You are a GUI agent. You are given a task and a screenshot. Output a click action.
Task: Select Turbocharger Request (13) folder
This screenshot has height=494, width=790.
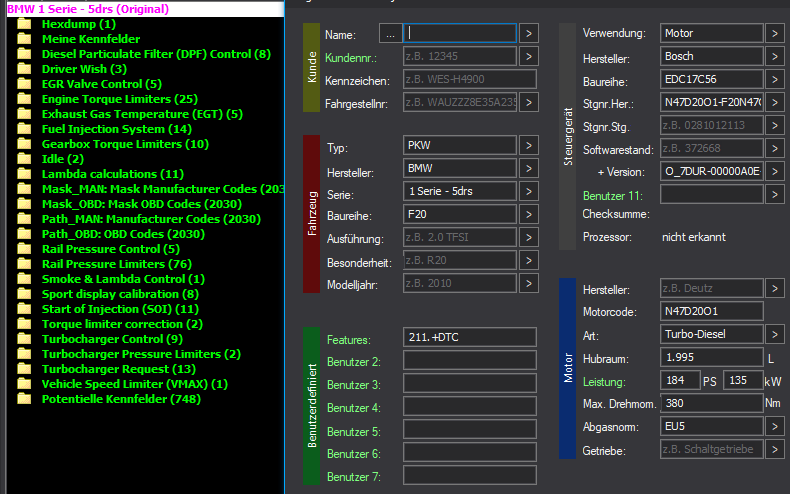click(x=119, y=369)
